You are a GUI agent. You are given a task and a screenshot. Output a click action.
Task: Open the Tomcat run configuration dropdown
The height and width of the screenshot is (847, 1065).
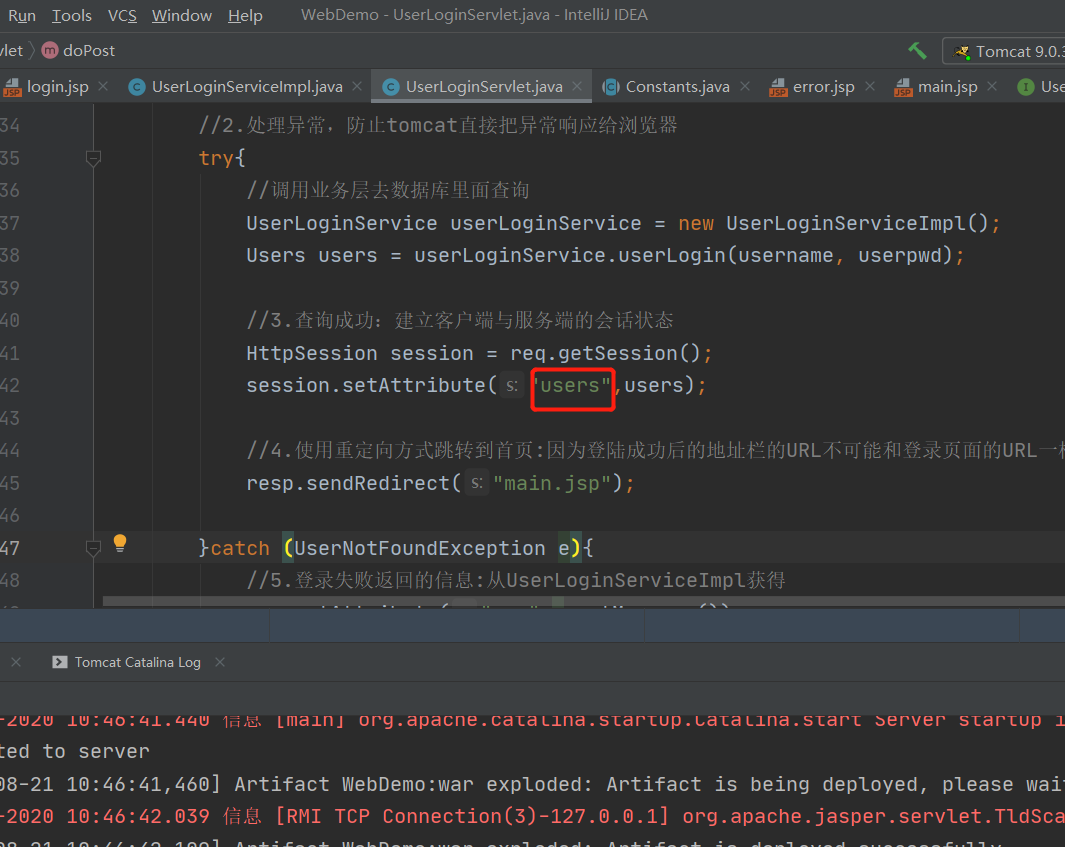point(1005,52)
